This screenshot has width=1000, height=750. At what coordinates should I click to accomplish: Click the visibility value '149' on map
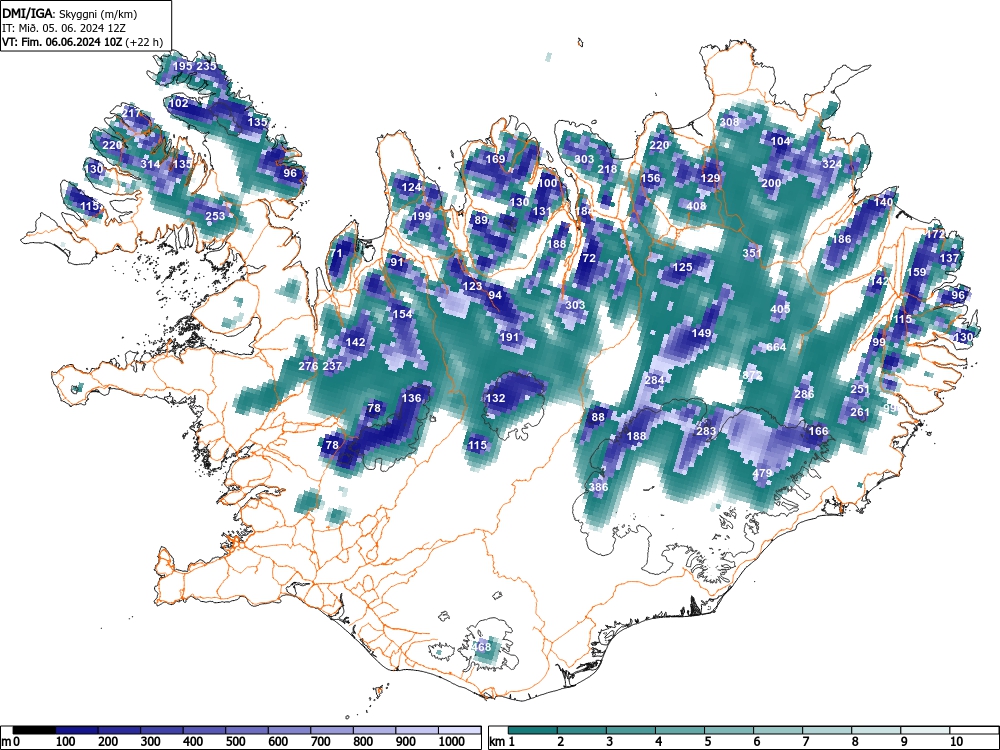click(x=701, y=333)
